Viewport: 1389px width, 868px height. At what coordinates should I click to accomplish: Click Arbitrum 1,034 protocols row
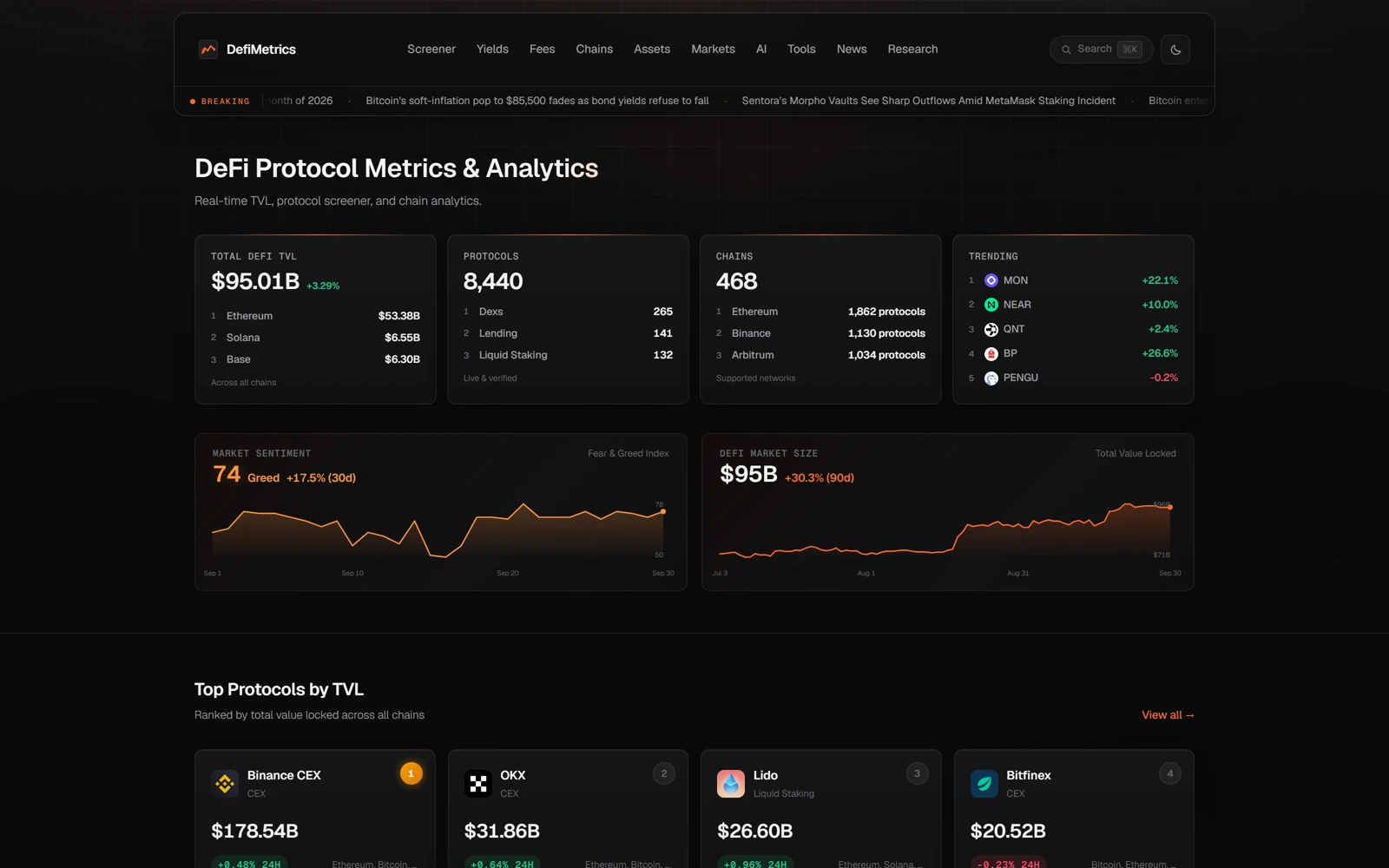(820, 355)
